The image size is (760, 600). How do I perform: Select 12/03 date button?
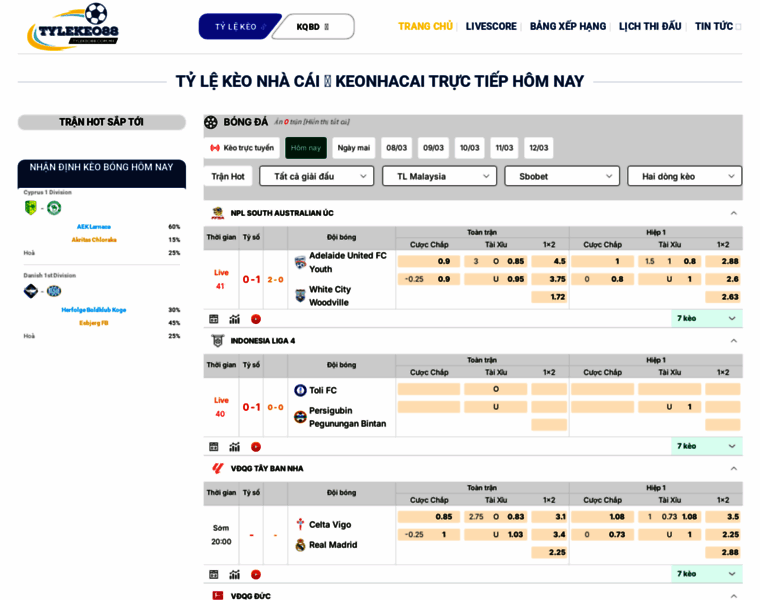tap(538, 148)
